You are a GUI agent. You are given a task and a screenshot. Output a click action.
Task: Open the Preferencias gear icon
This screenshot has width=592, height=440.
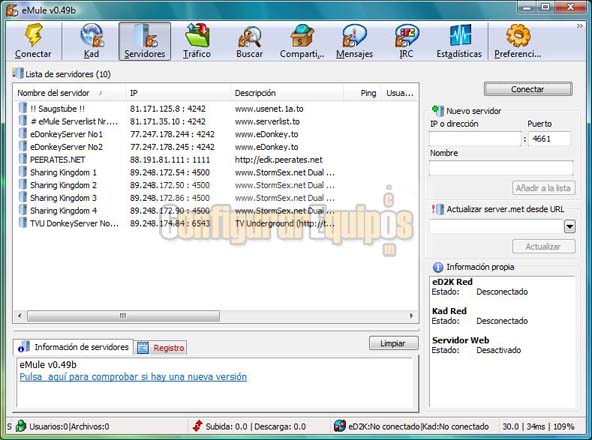pos(518,36)
